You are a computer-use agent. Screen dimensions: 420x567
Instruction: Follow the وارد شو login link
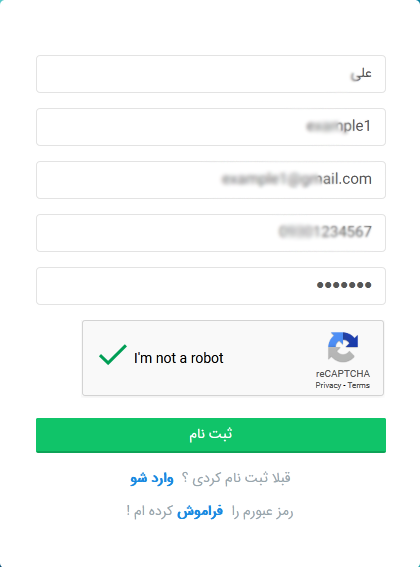click(152, 478)
